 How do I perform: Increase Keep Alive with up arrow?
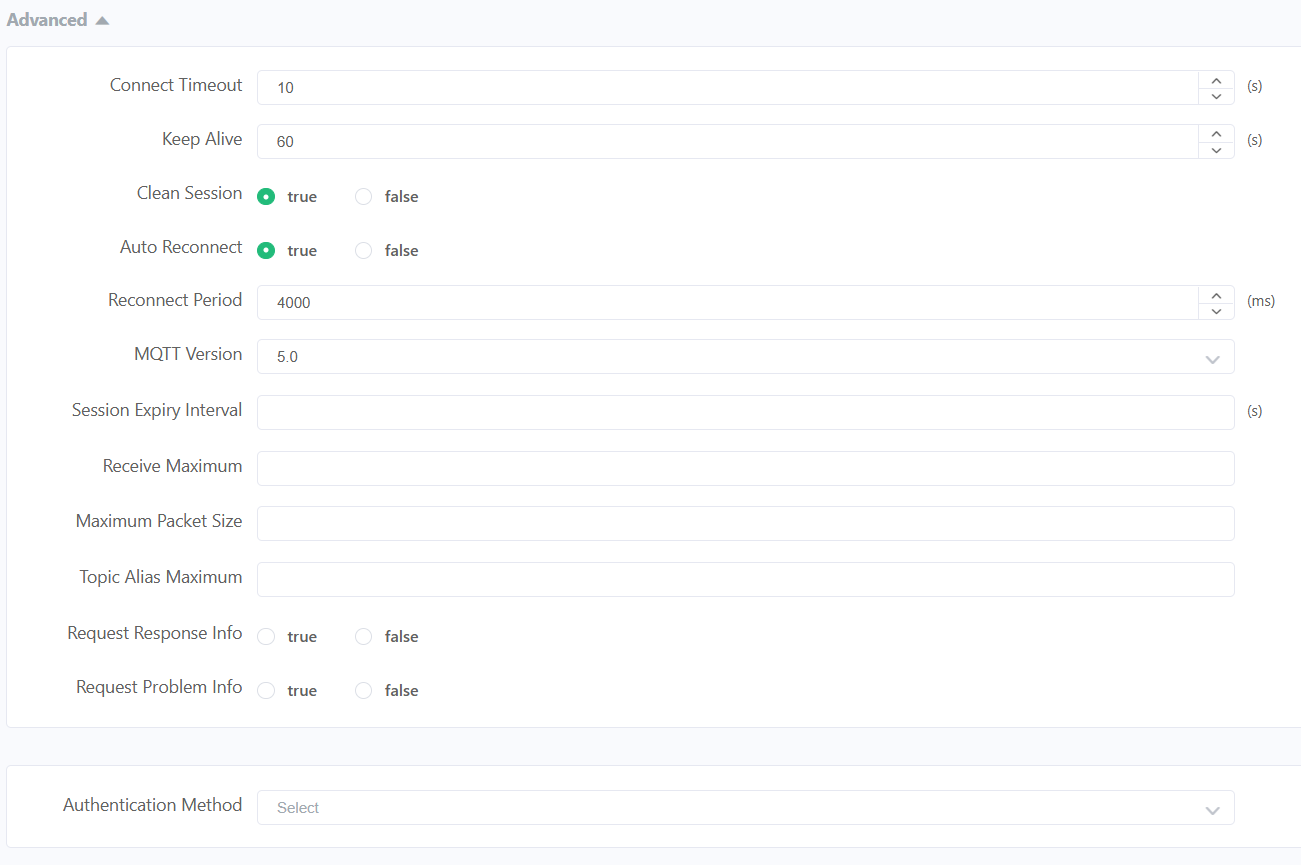coord(1216,133)
